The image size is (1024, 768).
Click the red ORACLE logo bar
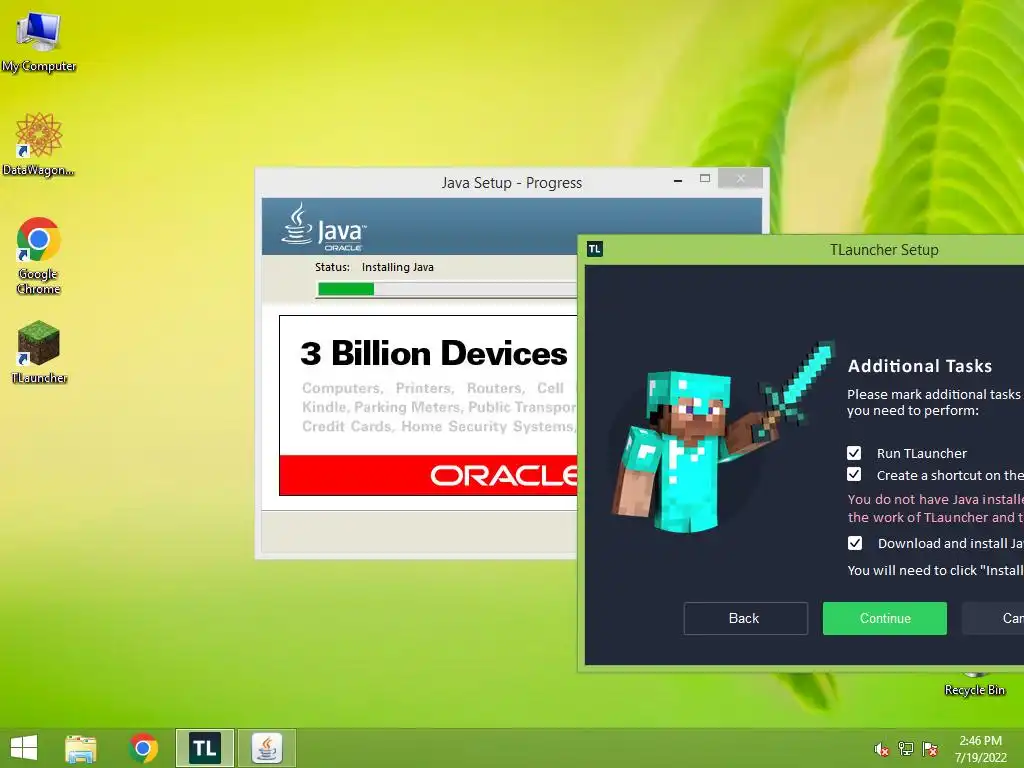428,475
